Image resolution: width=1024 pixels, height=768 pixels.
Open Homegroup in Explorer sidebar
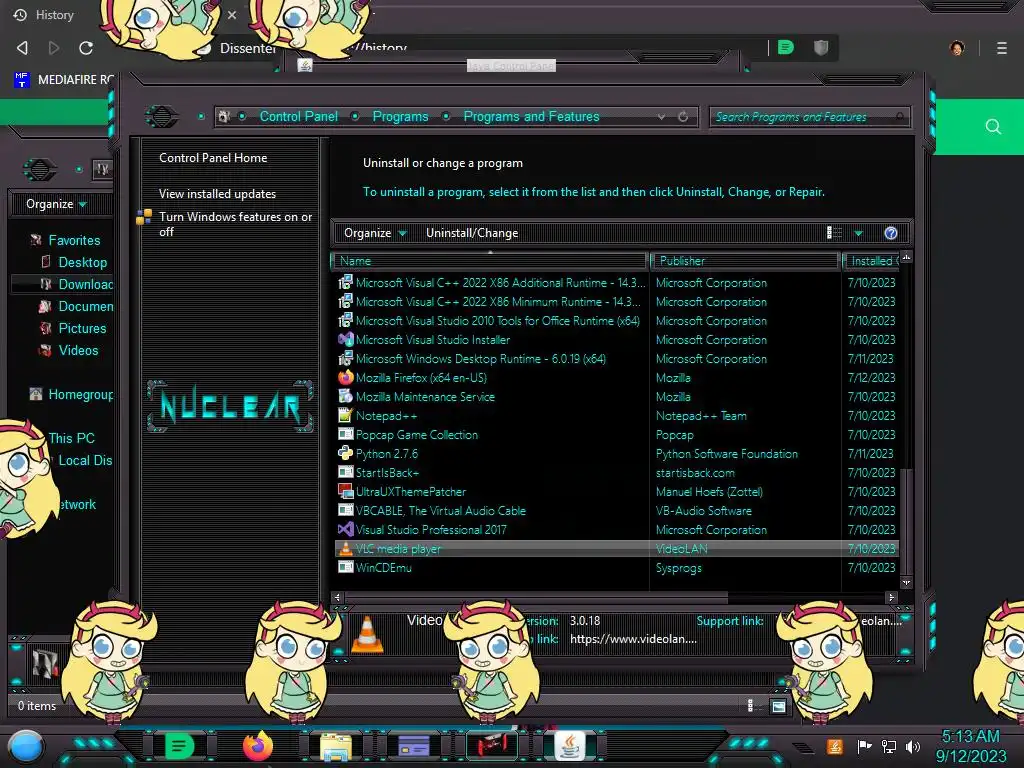click(80, 394)
